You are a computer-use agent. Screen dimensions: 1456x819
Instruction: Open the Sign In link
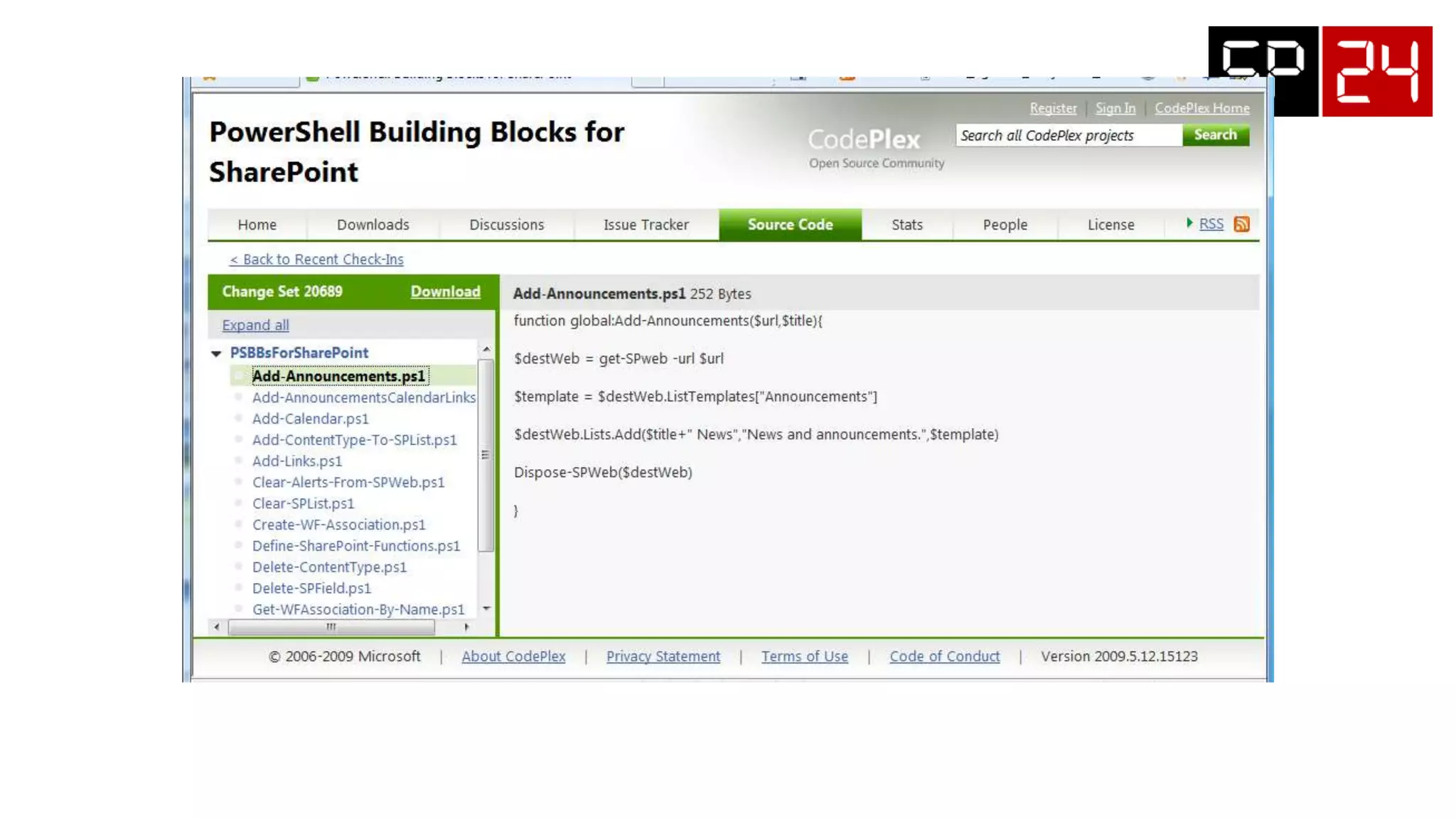(x=1115, y=108)
